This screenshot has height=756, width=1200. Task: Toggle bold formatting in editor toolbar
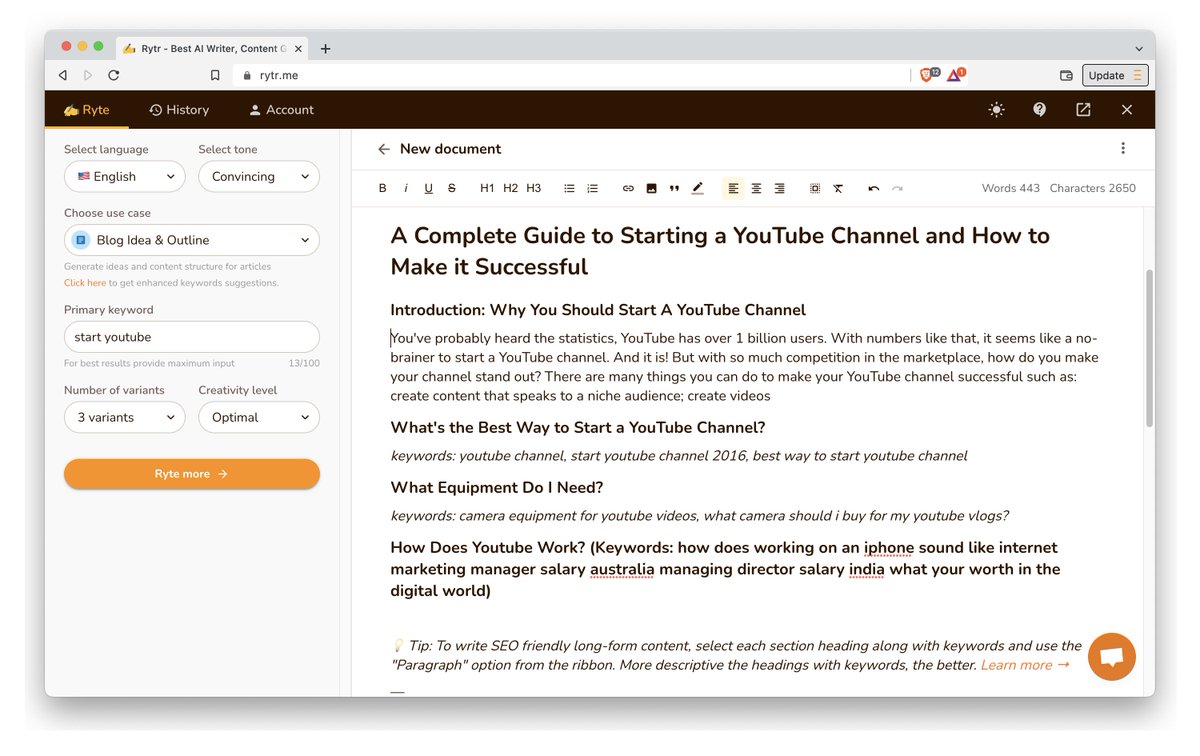click(x=382, y=188)
